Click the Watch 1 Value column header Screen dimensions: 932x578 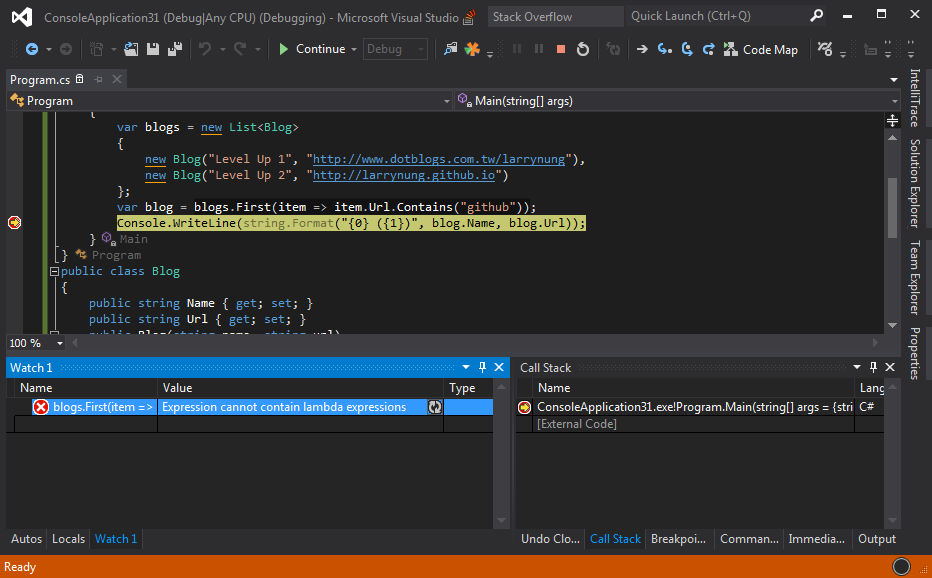pos(300,388)
